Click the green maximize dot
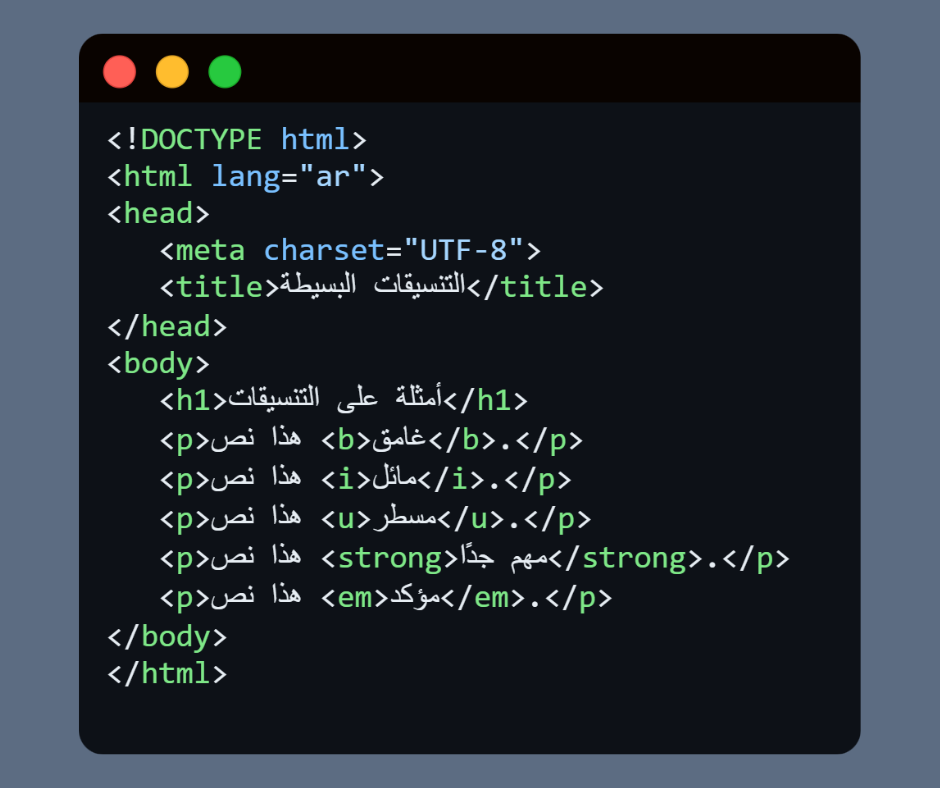940x788 pixels. pos(225,72)
